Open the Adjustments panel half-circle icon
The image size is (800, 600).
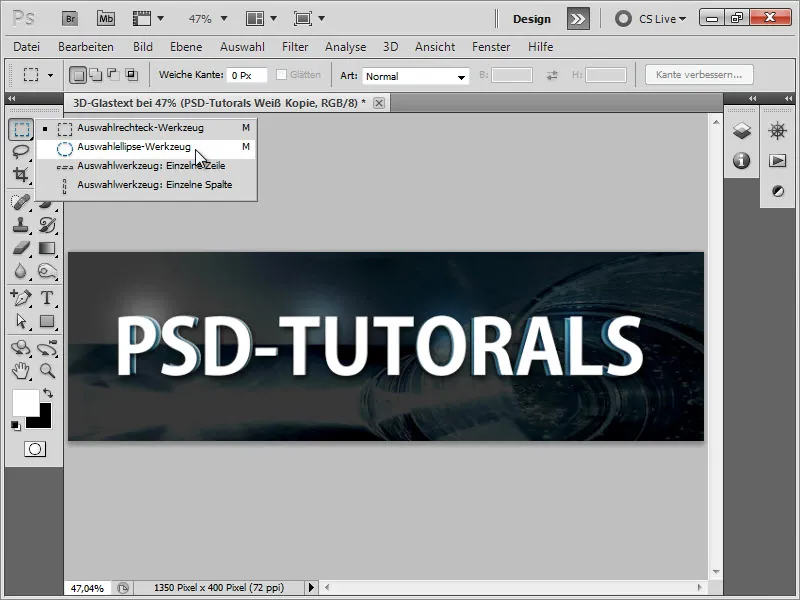point(778,191)
